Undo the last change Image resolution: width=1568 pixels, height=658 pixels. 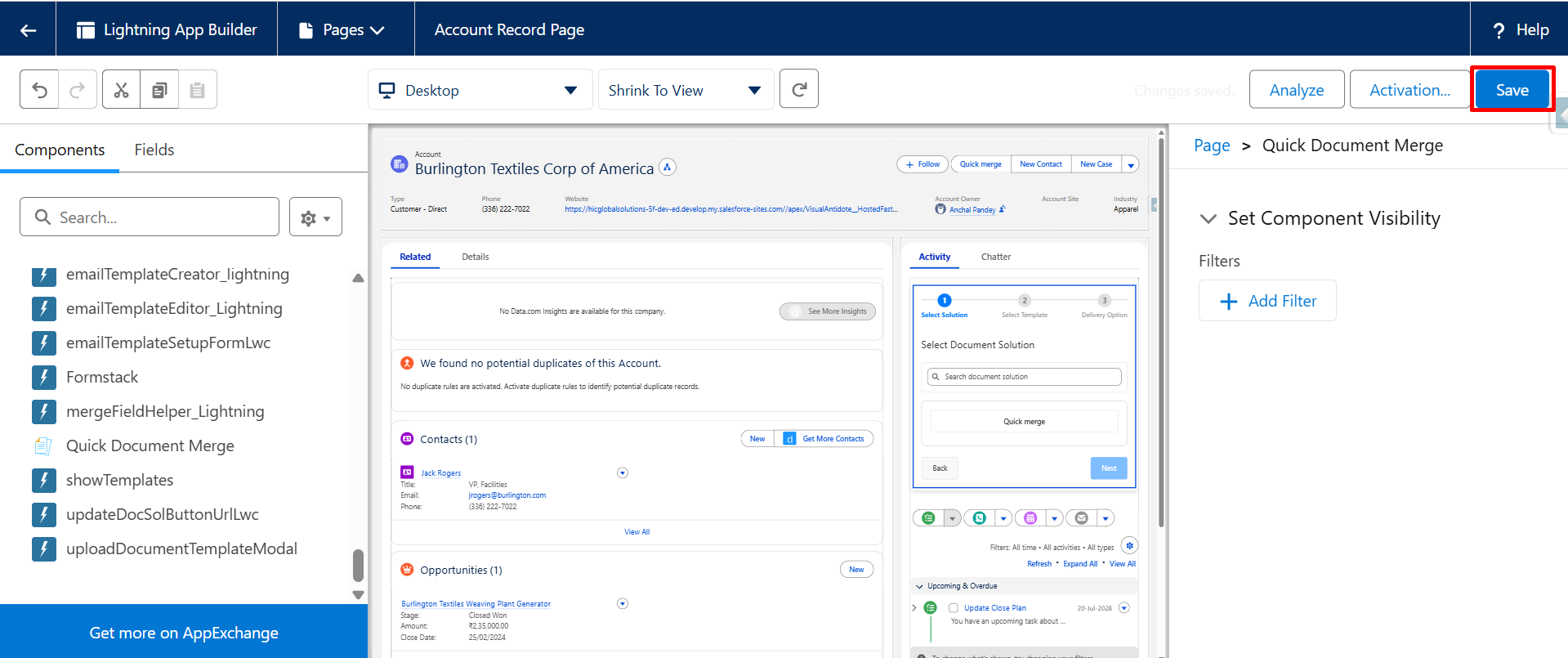[x=39, y=90]
